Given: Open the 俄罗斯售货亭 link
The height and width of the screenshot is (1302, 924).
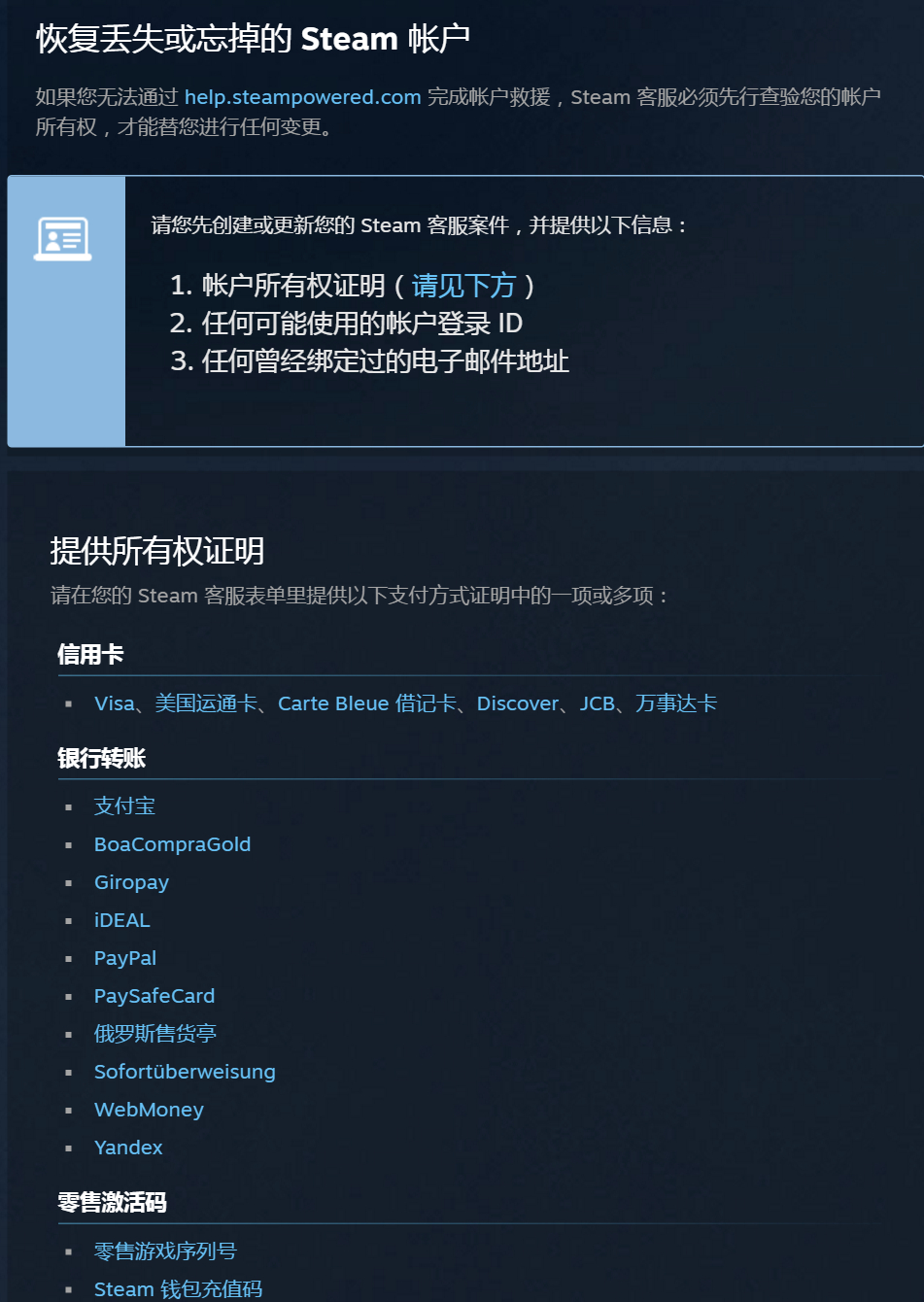Looking at the screenshot, I should tap(154, 1033).
